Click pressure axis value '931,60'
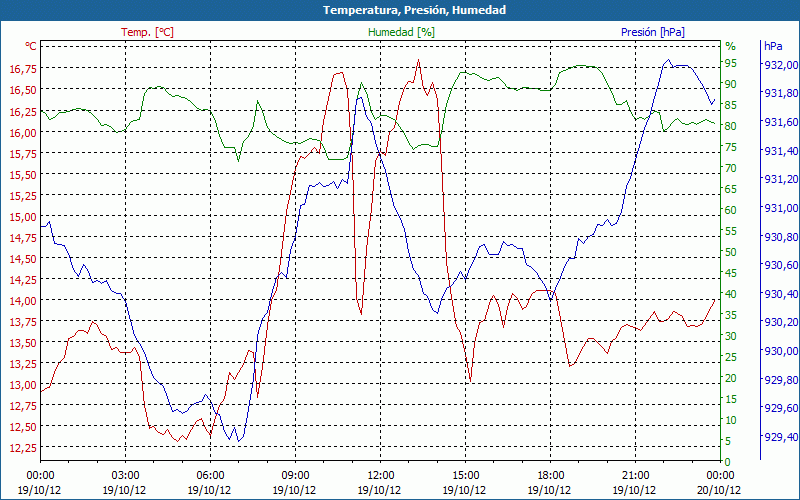This screenshot has height=500, width=800. point(779,122)
